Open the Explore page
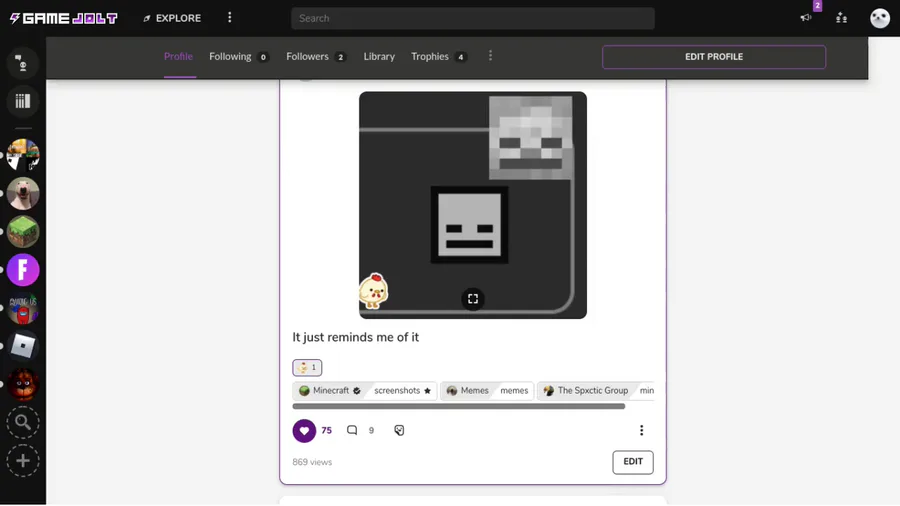The height and width of the screenshot is (506, 900). pos(172,18)
